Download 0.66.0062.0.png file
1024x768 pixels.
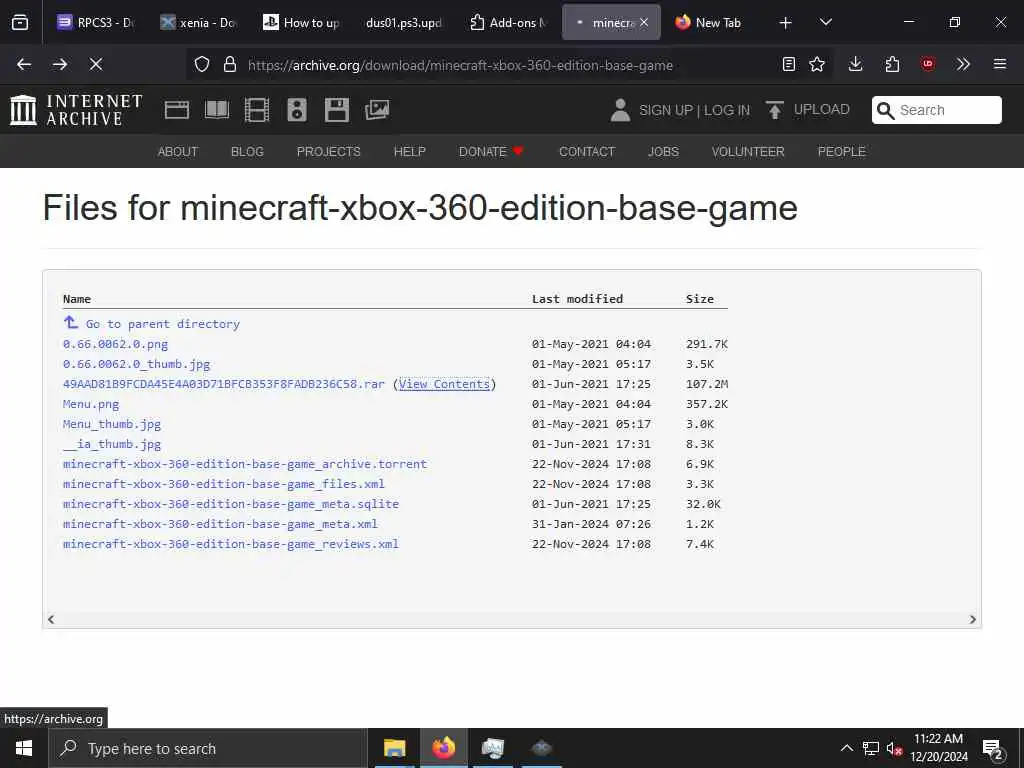pyautogui.click(x=115, y=344)
